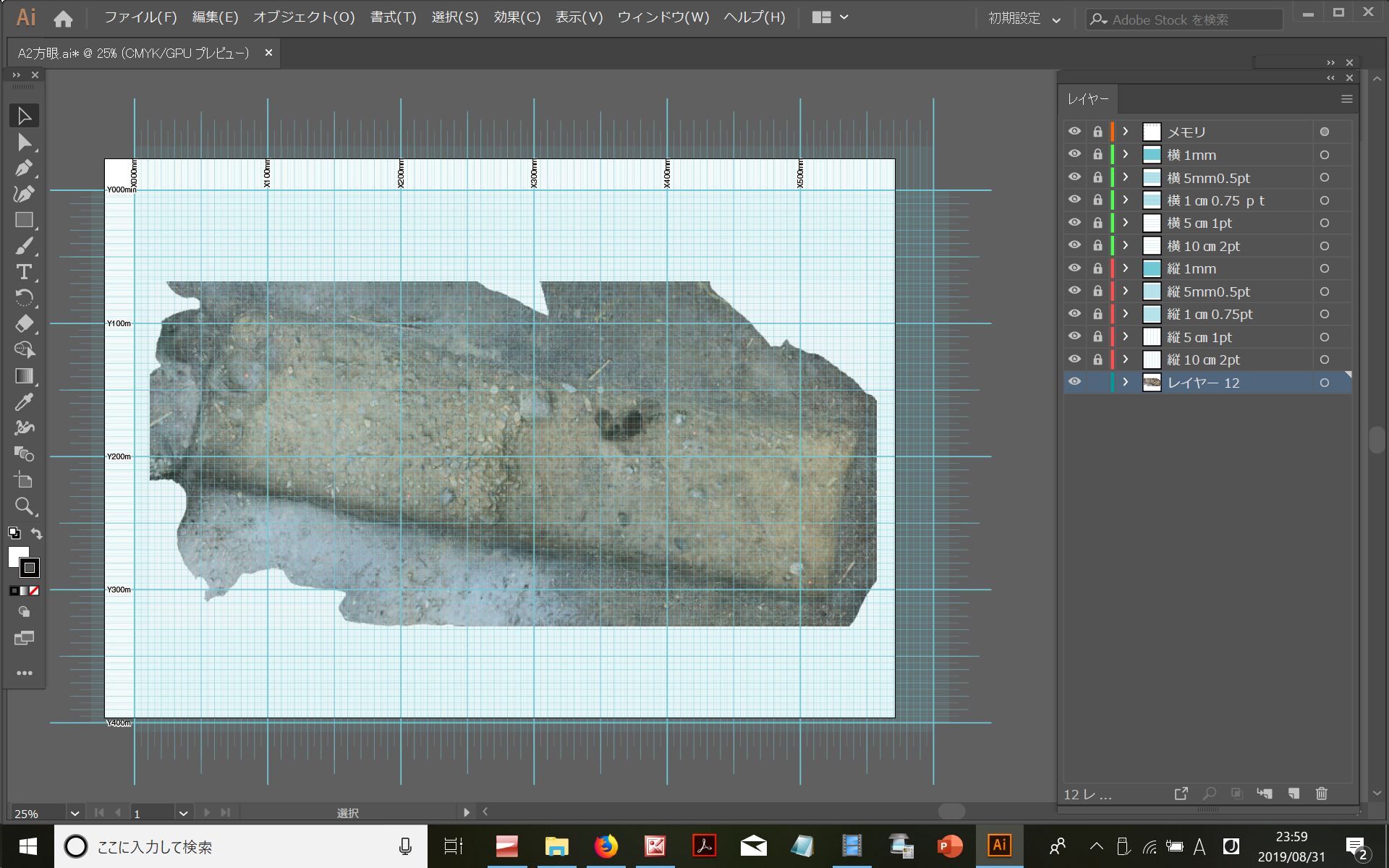Click the Home button
This screenshot has height=868, width=1389.
tap(63, 19)
